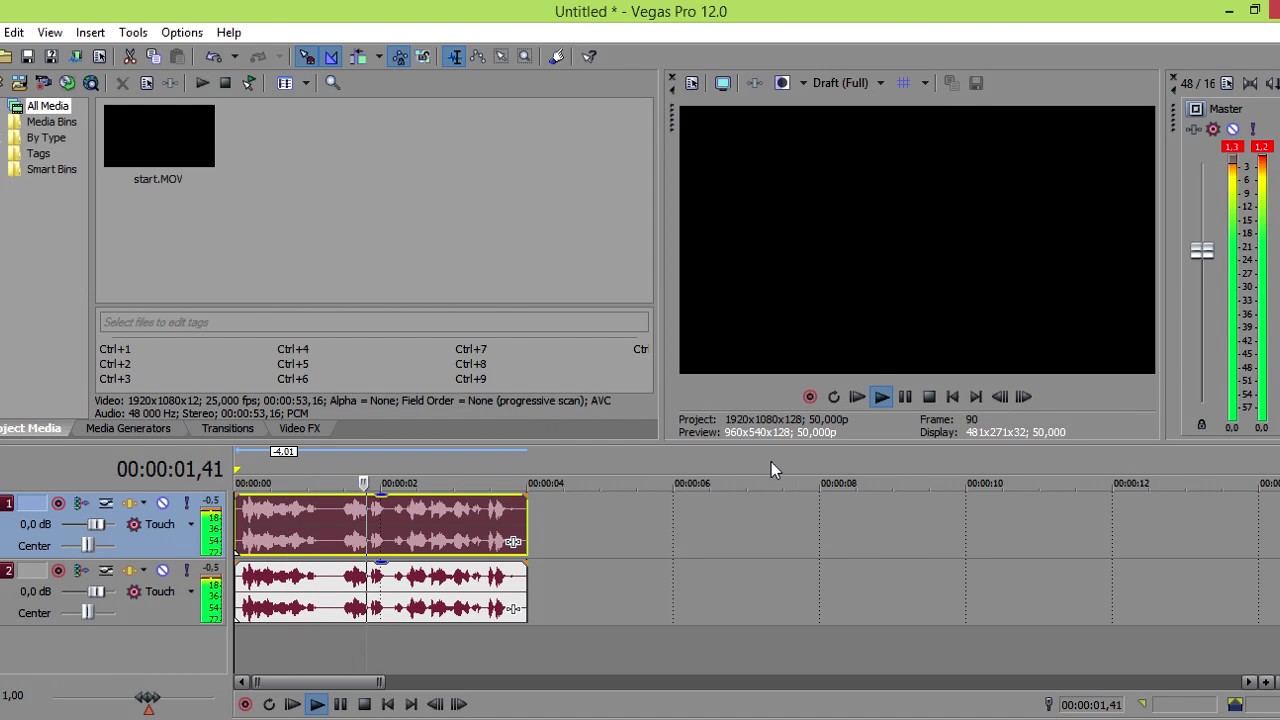Open the Project Video Properties icon in preview

click(691, 83)
